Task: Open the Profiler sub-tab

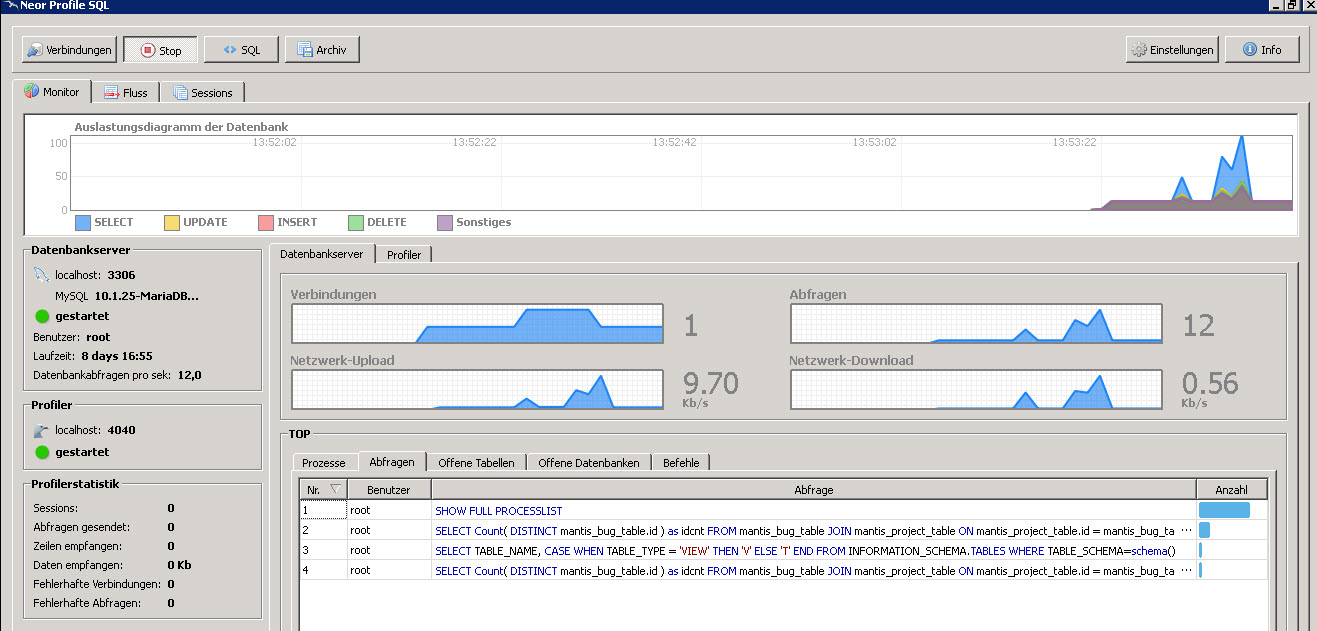Action: 404,255
